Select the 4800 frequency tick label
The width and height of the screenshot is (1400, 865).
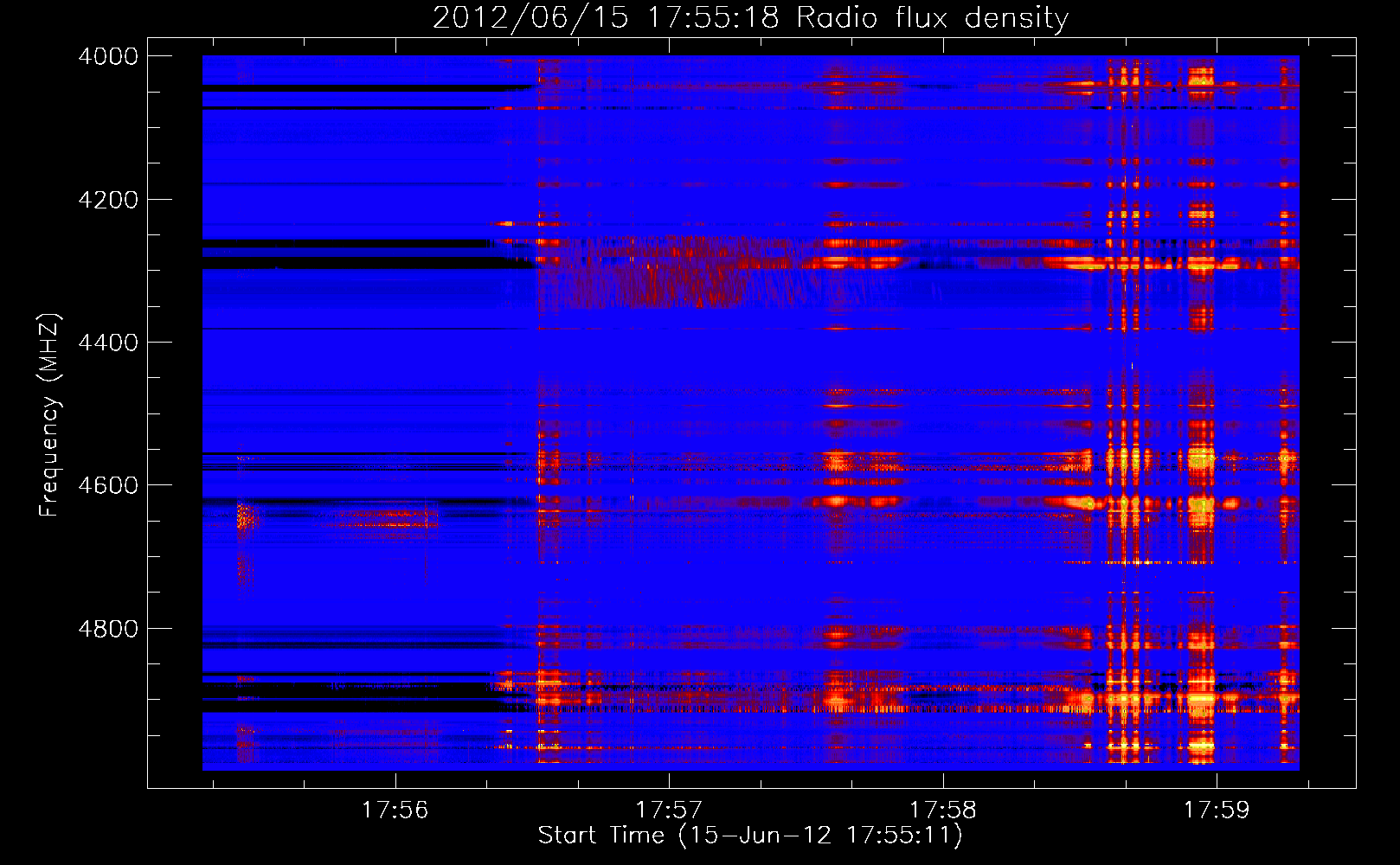pyautogui.click(x=108, y=629)
